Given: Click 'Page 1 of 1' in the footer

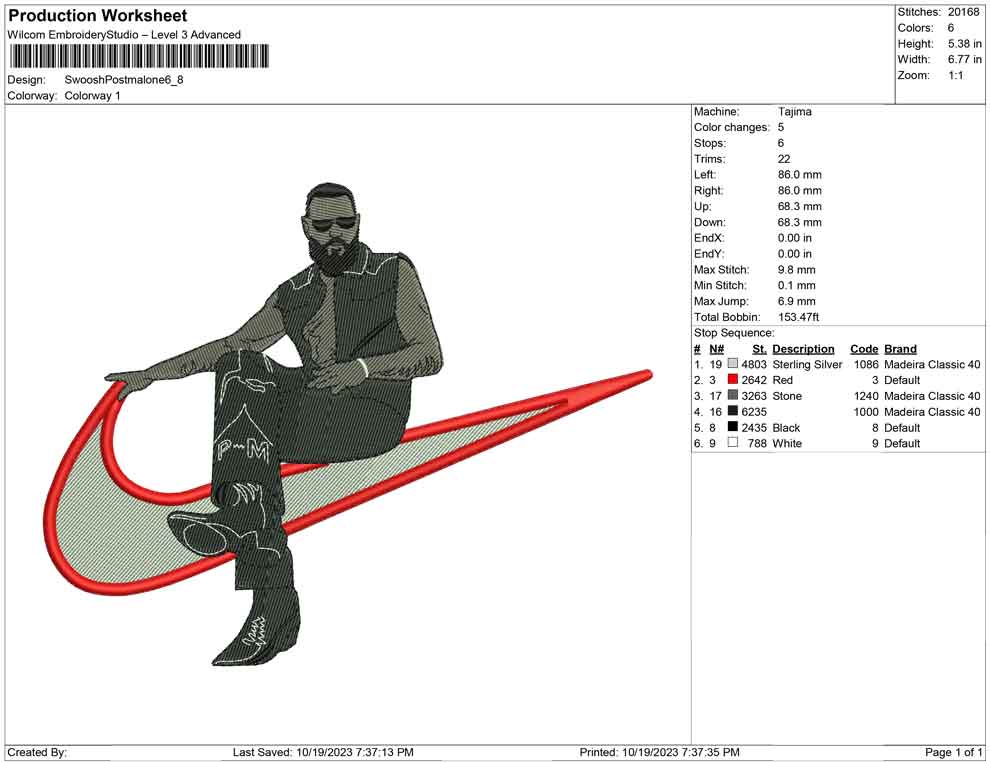Looking at the screenshot, I should tap(953, 752).
